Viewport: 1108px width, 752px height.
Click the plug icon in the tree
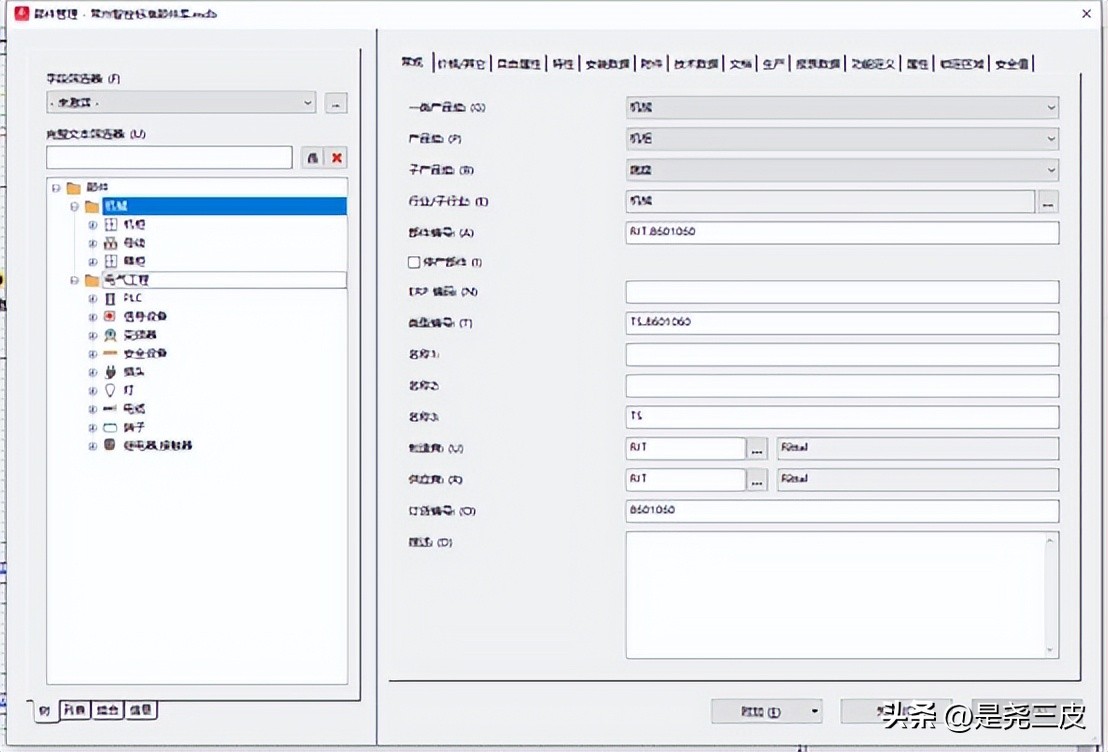point(110,372)
